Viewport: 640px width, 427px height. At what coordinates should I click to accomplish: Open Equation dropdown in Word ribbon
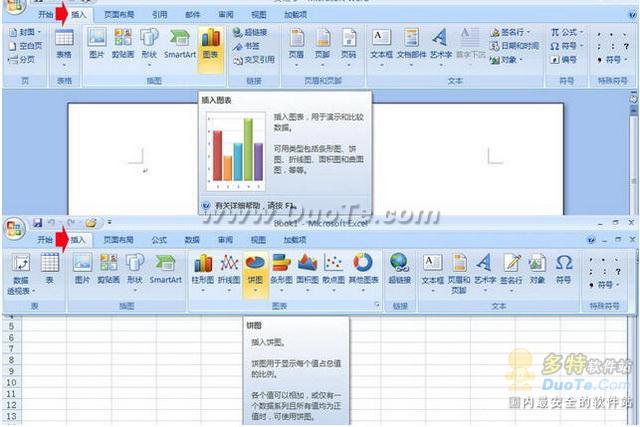(x=567, y=32)
